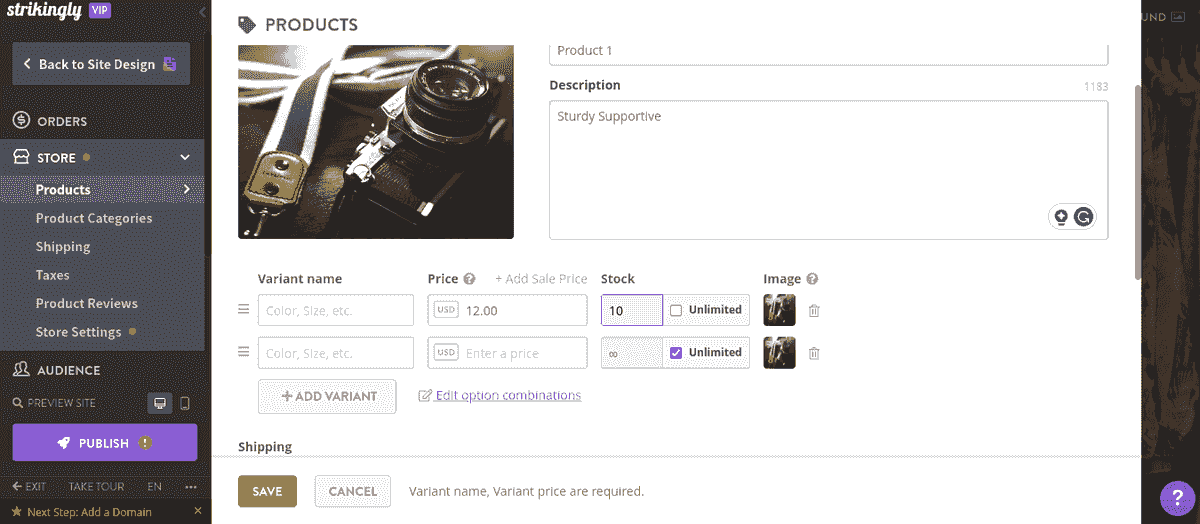Open Product Categories in the sidebar
The height and width of the screenshot is (524, 1200).
[x=94, y=218]
